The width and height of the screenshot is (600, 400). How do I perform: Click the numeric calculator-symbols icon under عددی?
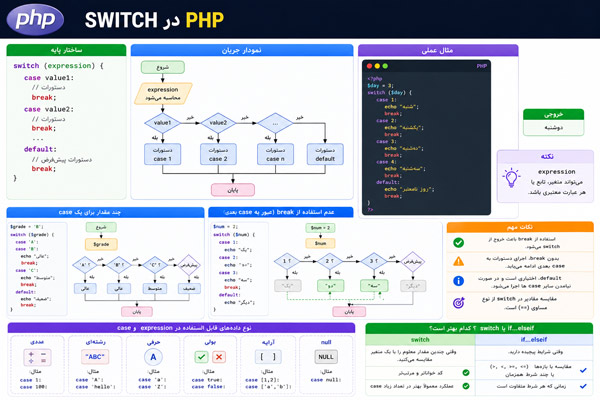(x=37, y=357)
